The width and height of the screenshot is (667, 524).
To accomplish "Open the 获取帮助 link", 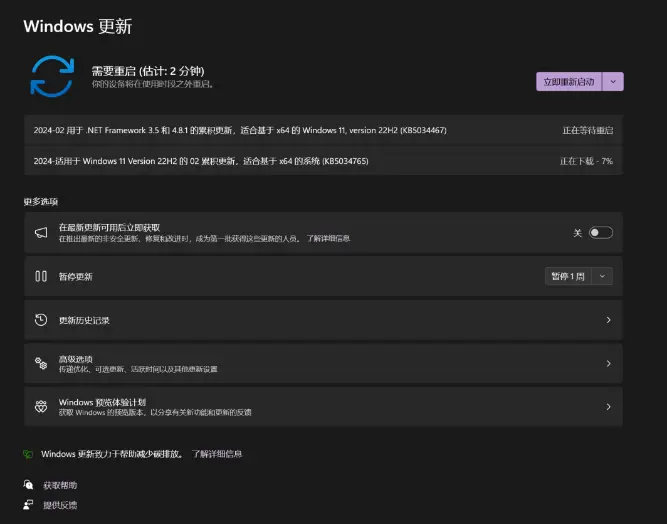I will point(60,485).
